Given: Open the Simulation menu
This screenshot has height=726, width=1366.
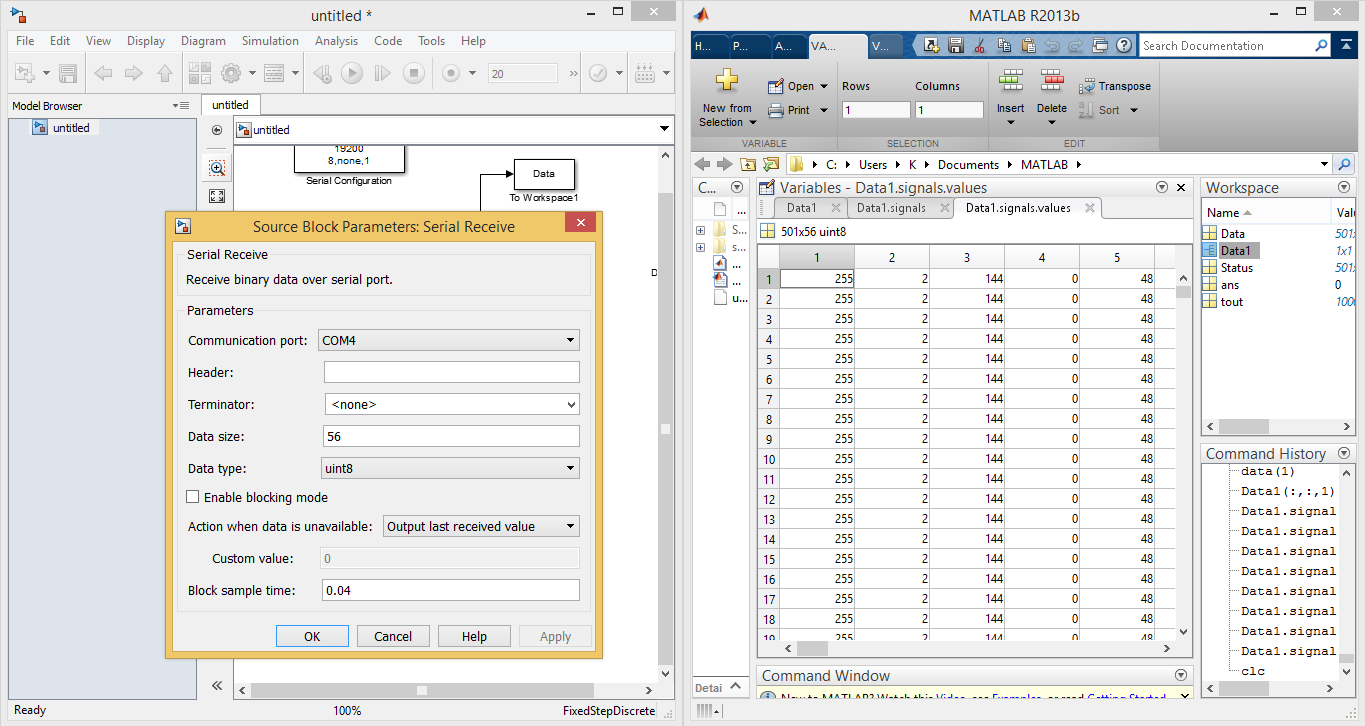Looking at the screenshot, I should 270,41.
